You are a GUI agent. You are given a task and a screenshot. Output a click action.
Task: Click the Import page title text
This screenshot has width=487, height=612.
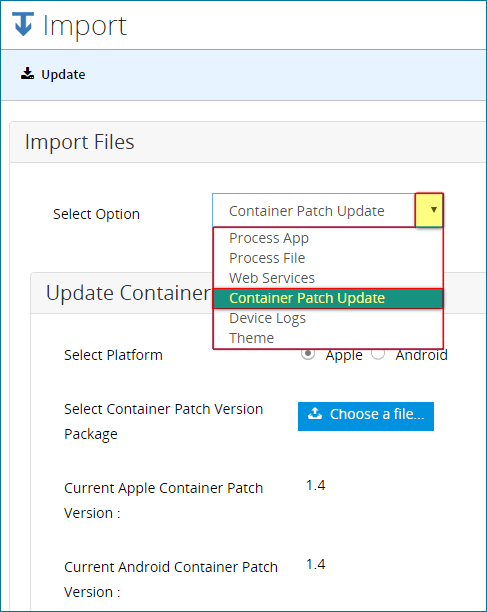85,26
